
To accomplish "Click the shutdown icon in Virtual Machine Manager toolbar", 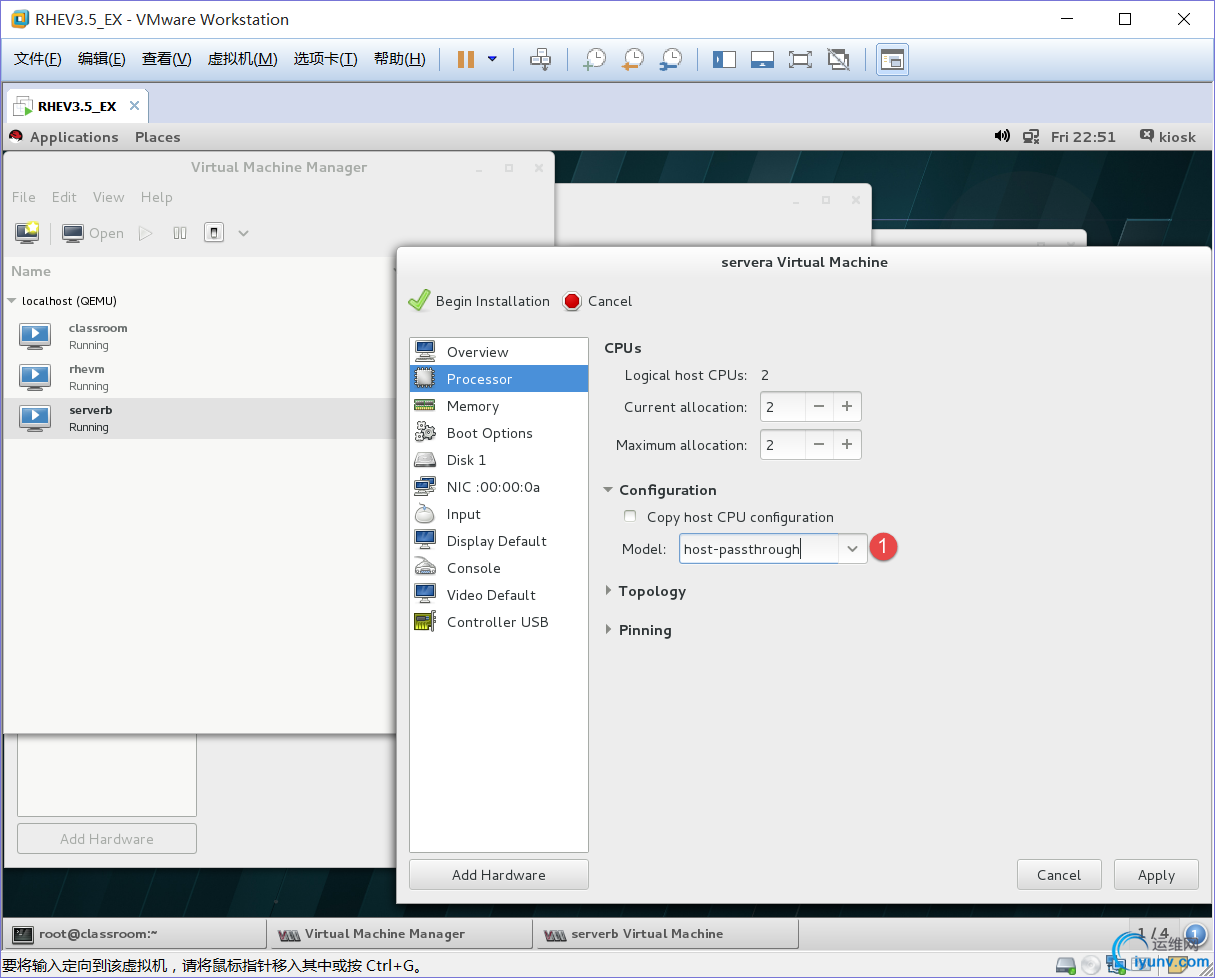I will (214, 233).
